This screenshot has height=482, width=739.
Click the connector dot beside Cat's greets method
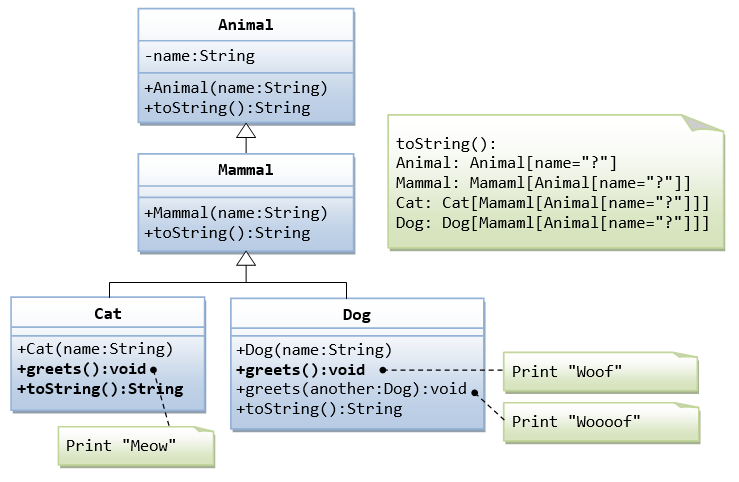click(x=154, y=369)
